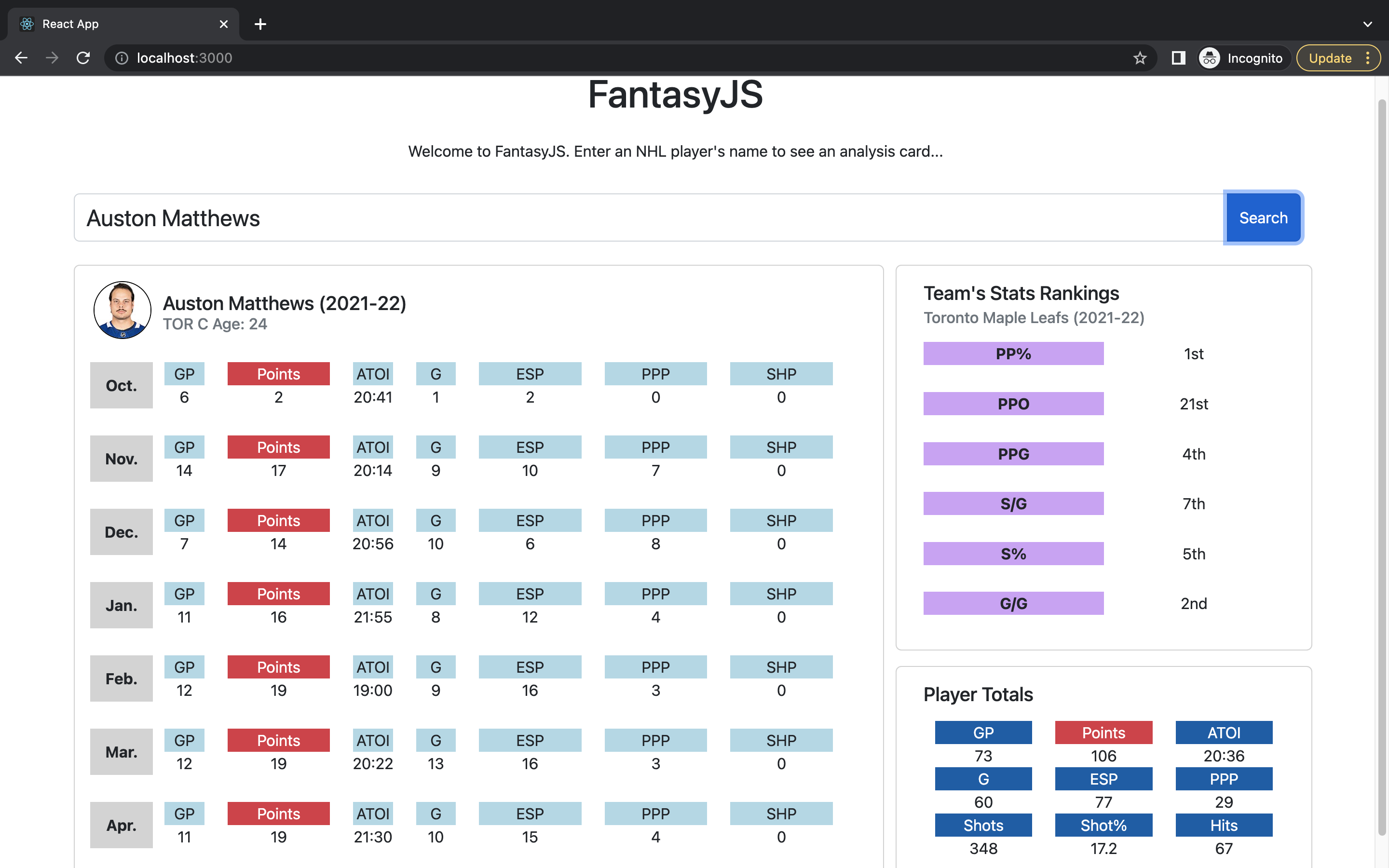
Task: Click the ATOI label in Player Totals
Action: click(x=1224, y=732)
